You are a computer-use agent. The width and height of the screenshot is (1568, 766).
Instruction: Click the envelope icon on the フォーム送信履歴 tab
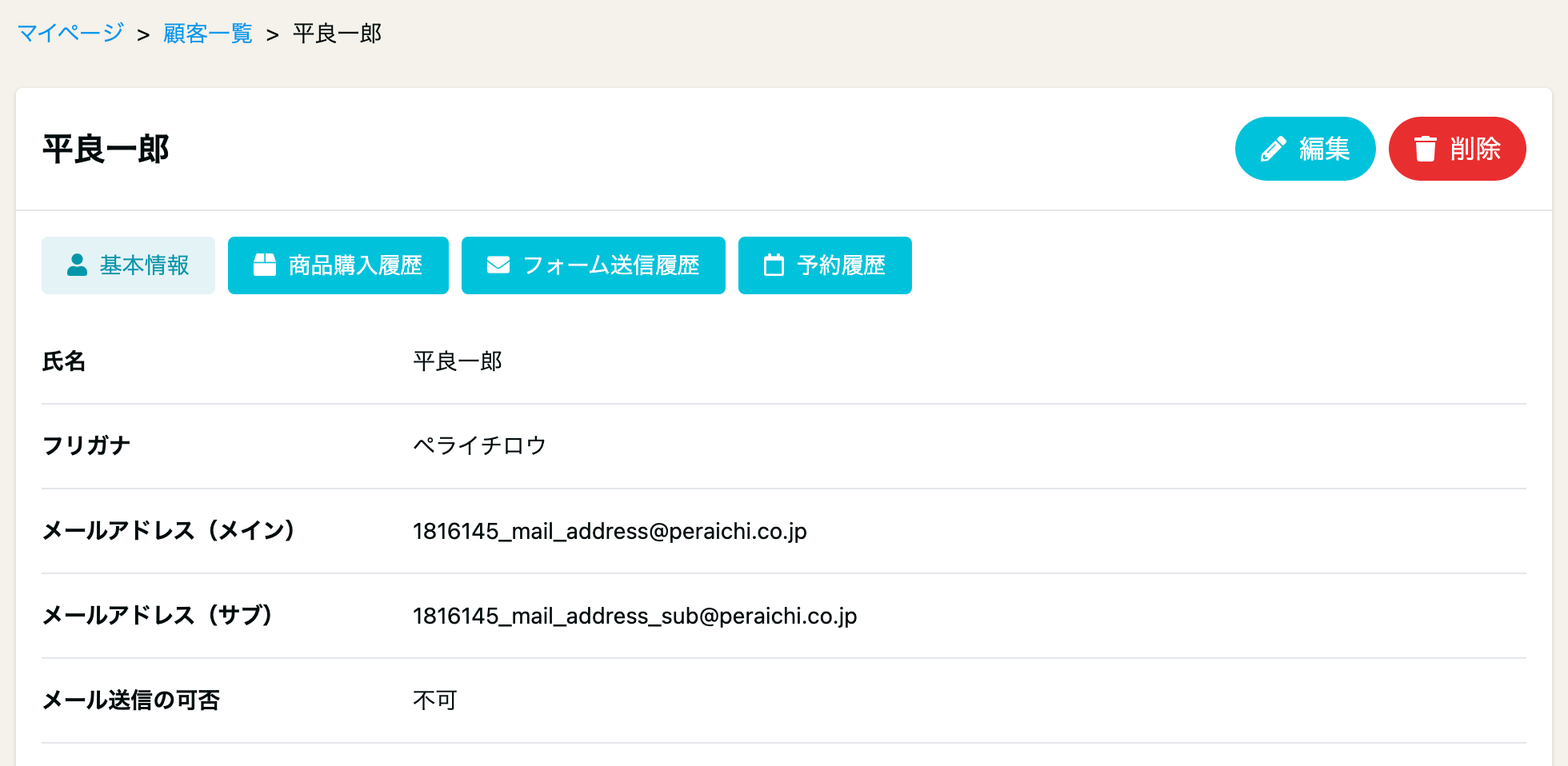pyautogui.click(x=498, y=265)
